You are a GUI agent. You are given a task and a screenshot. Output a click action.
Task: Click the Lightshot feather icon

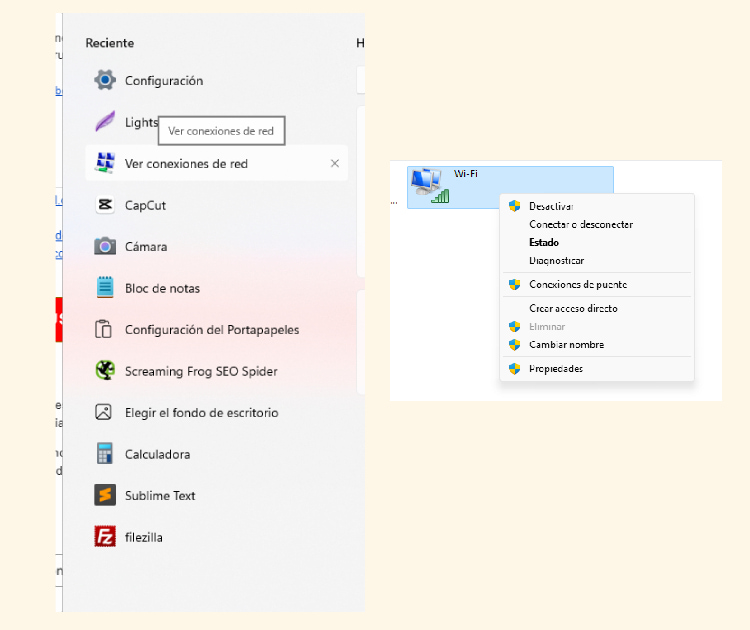[x=105, y=122]
